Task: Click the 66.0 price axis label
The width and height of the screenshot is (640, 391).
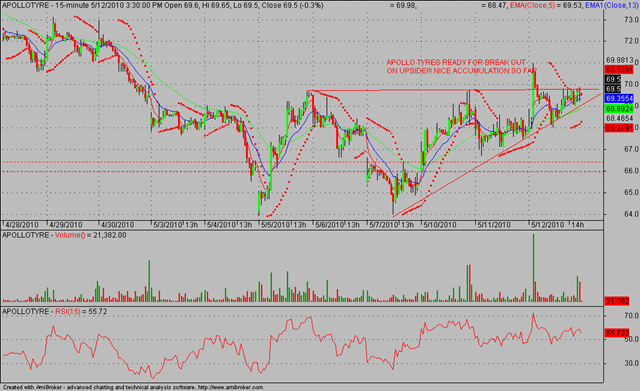Action: tap(631, 171)
